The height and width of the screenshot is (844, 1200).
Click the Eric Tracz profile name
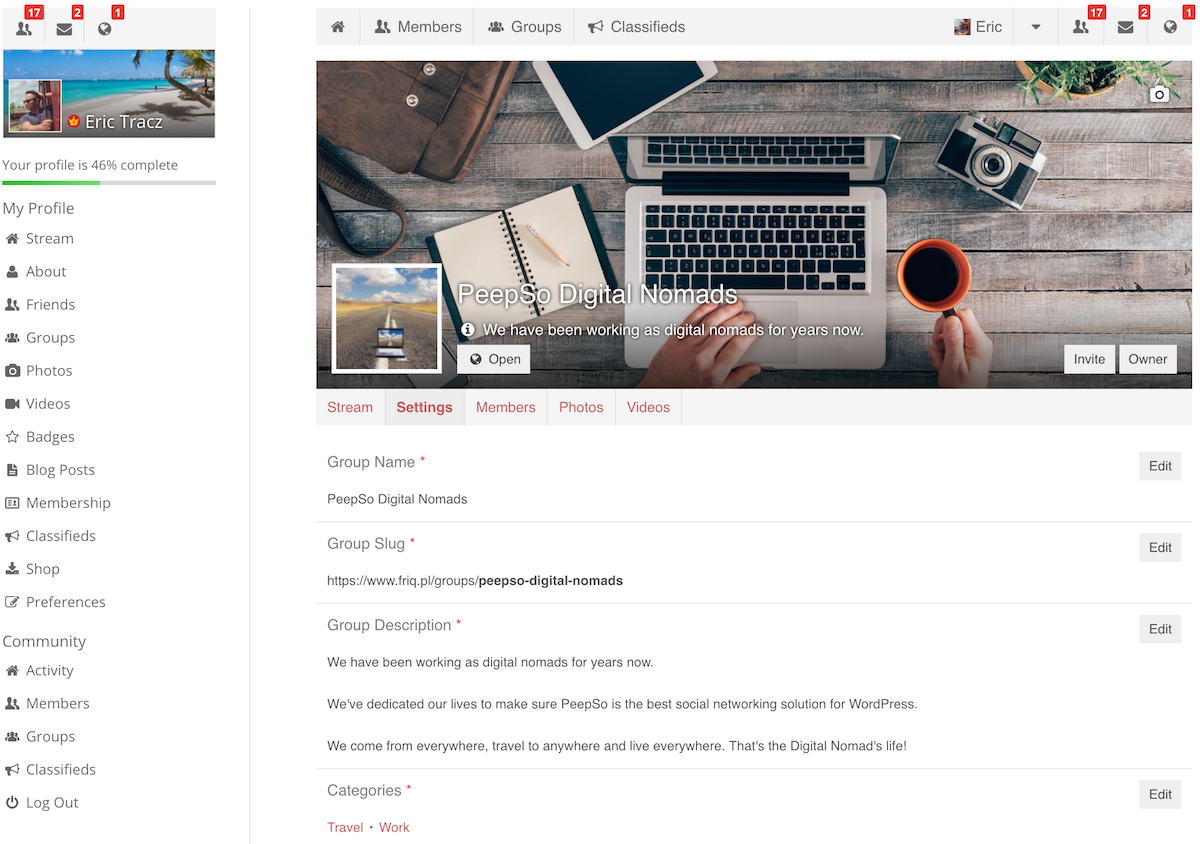tap(123, 122)
